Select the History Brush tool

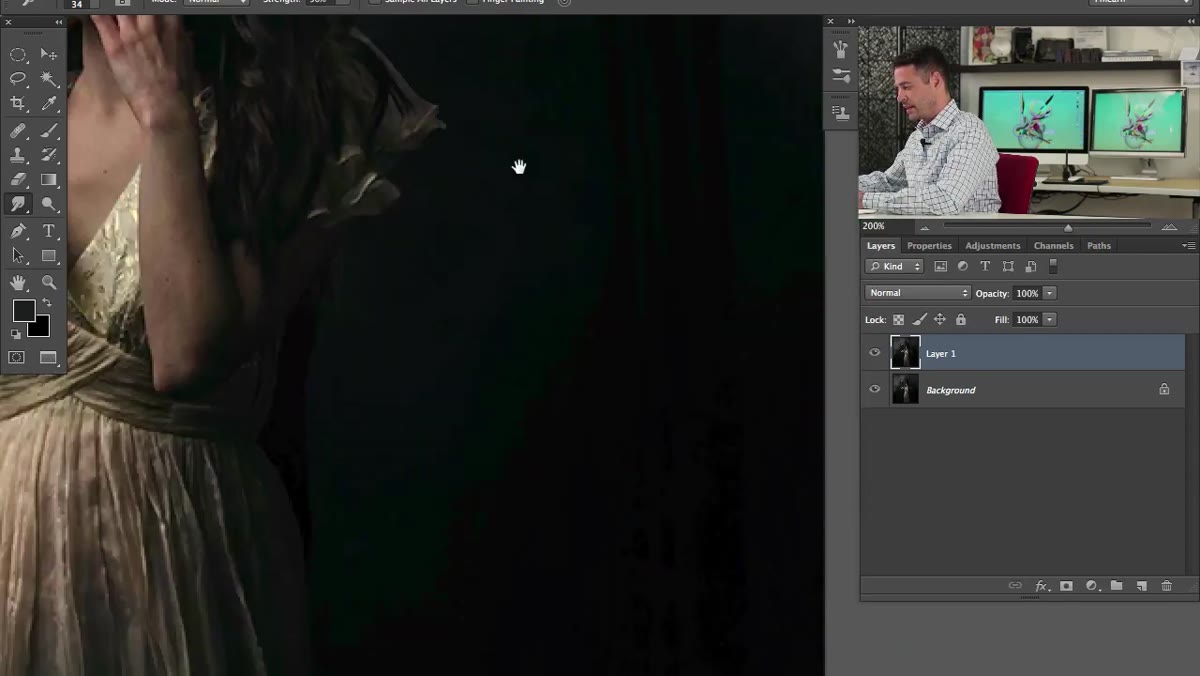pyautogui.click(x=48, y=155)
